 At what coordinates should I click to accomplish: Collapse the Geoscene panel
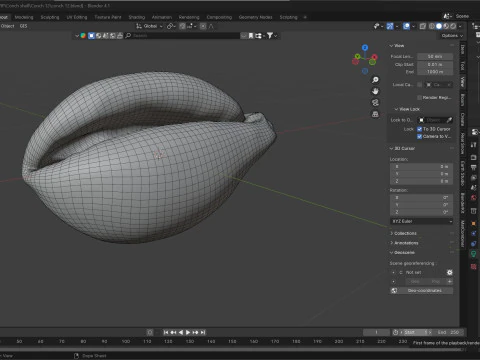pos(402,253)
